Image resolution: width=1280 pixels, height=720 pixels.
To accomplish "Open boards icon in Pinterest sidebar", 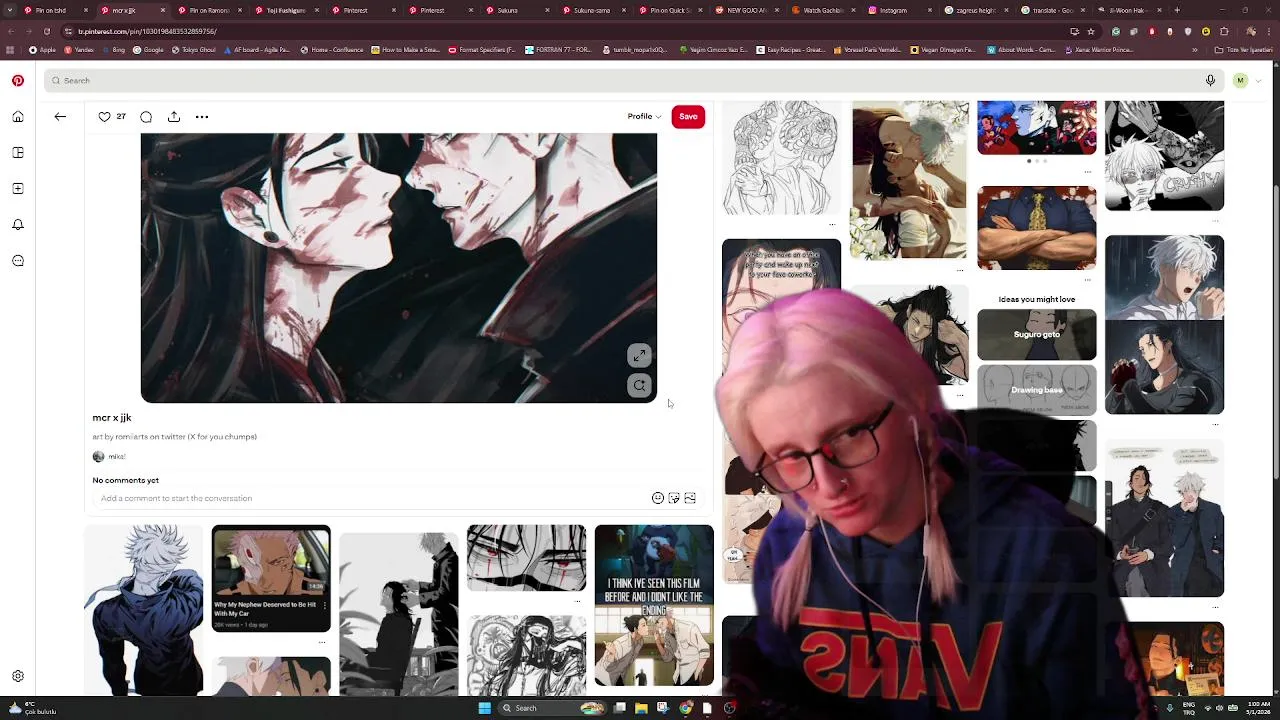I will point(18,153).
